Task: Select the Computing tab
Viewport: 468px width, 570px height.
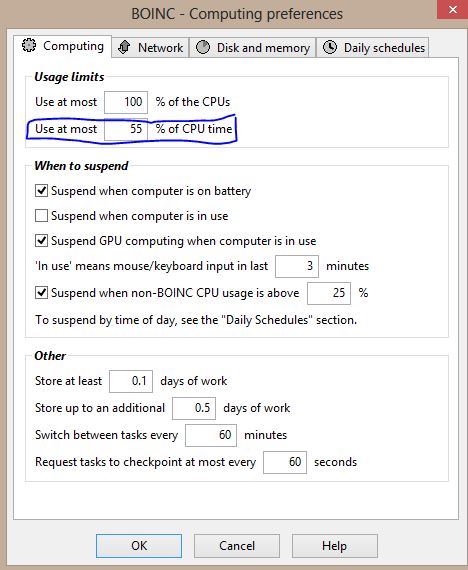Action: (x=63, y=46)
